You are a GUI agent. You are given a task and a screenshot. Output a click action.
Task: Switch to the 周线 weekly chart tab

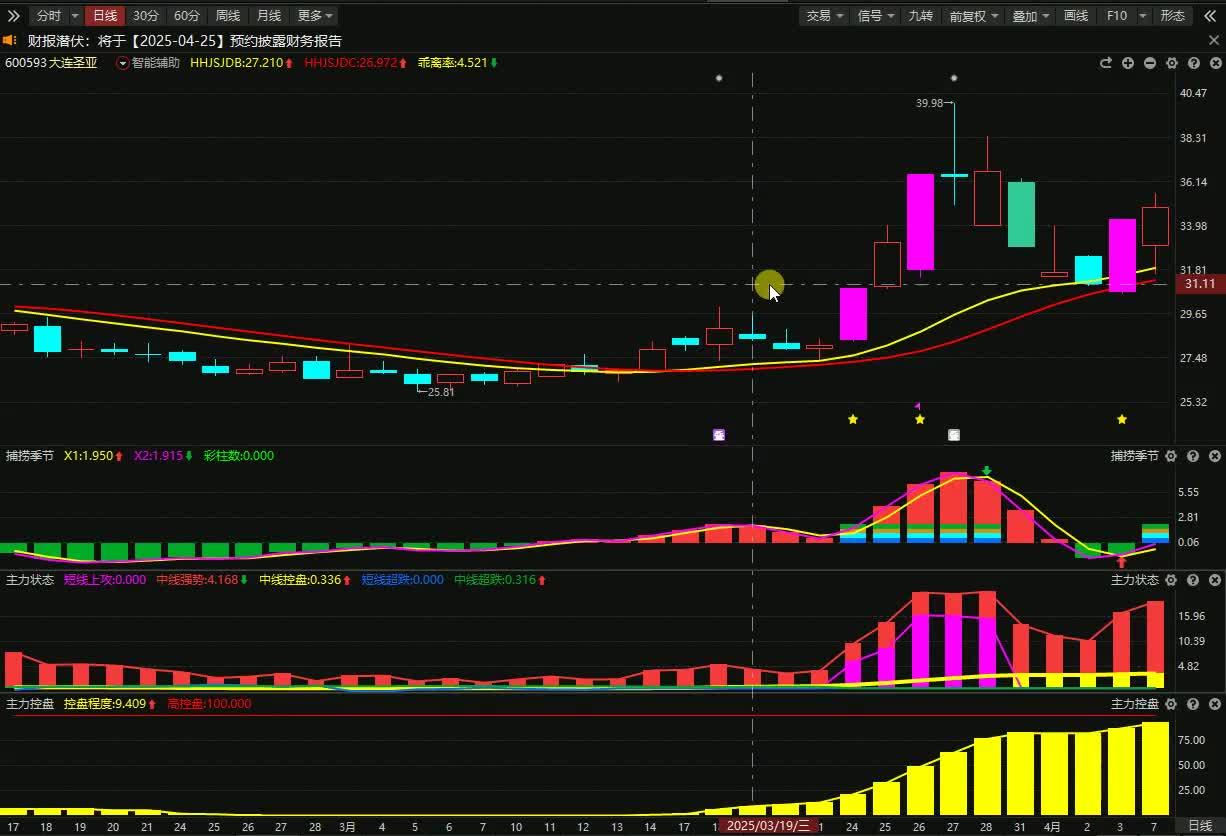pos(228,16)
